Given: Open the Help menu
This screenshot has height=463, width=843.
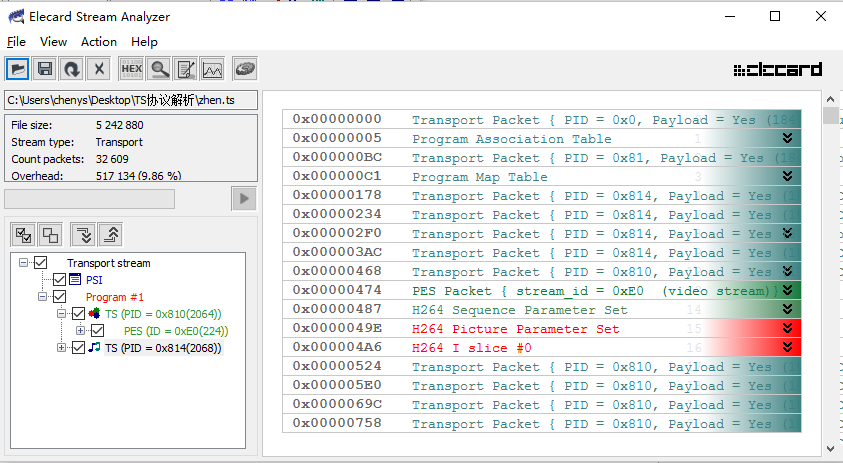Looking at the screenshot, I should click(144, 42).
